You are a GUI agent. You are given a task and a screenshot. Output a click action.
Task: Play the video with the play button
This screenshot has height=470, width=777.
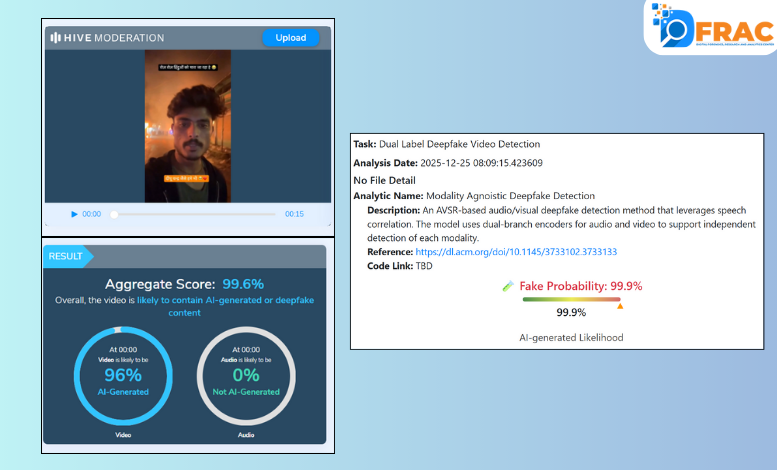[74, 214]
